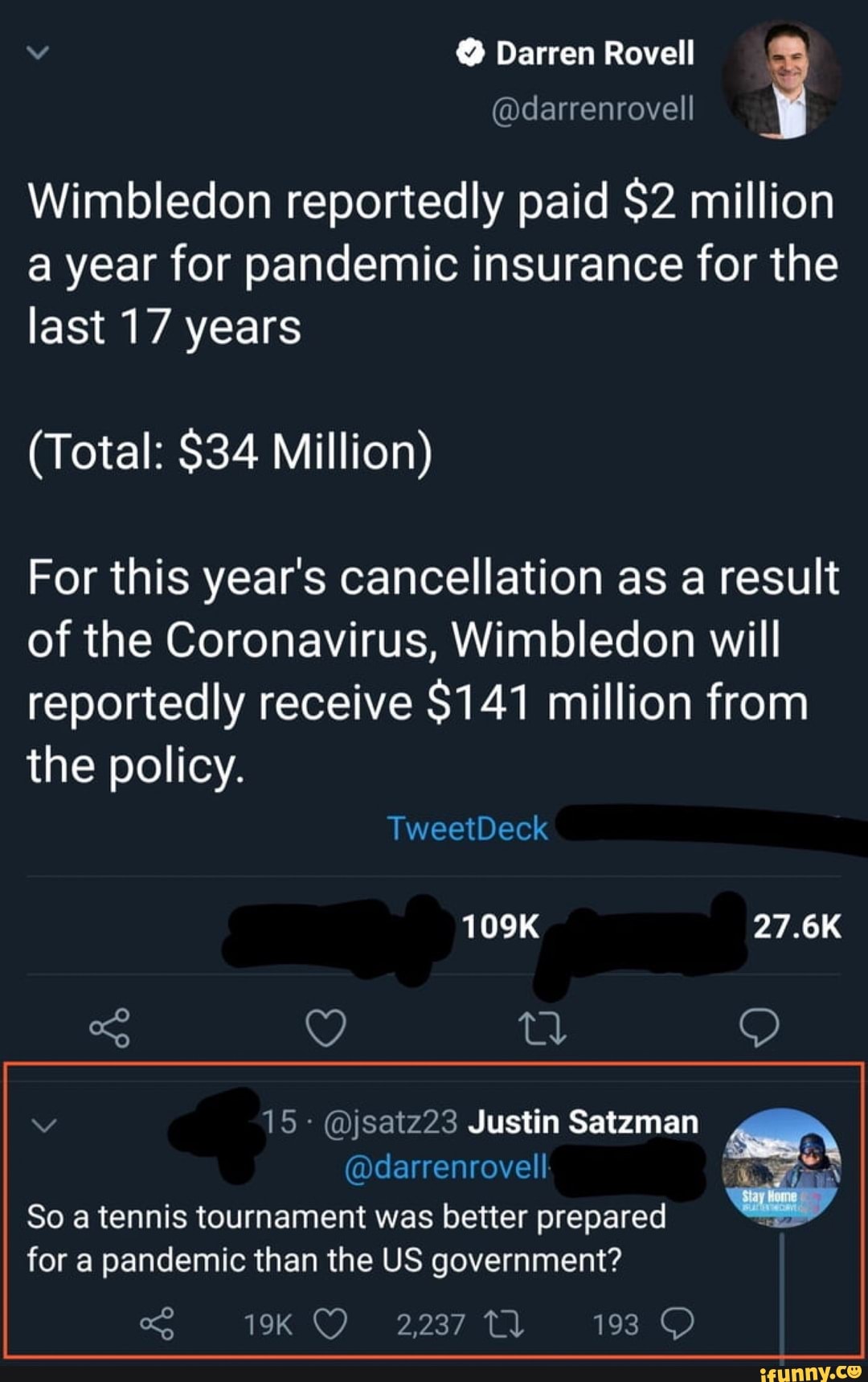Like Darren Rovell's main tweet
This screenshot has height=1382, width=868.
pos(325,1027)
